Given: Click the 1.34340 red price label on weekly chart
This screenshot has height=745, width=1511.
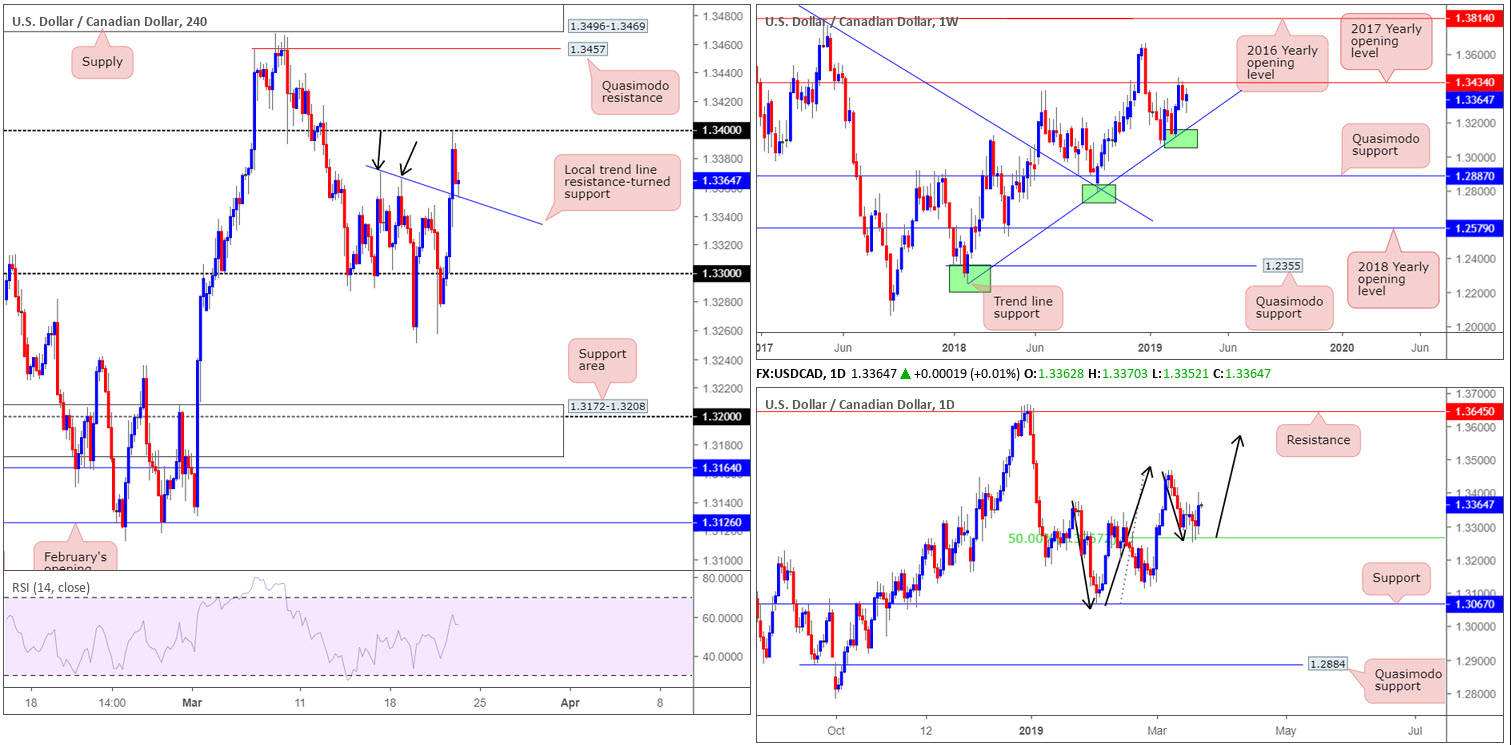Looking at the screenshot, I should (x=1474, y=83).
